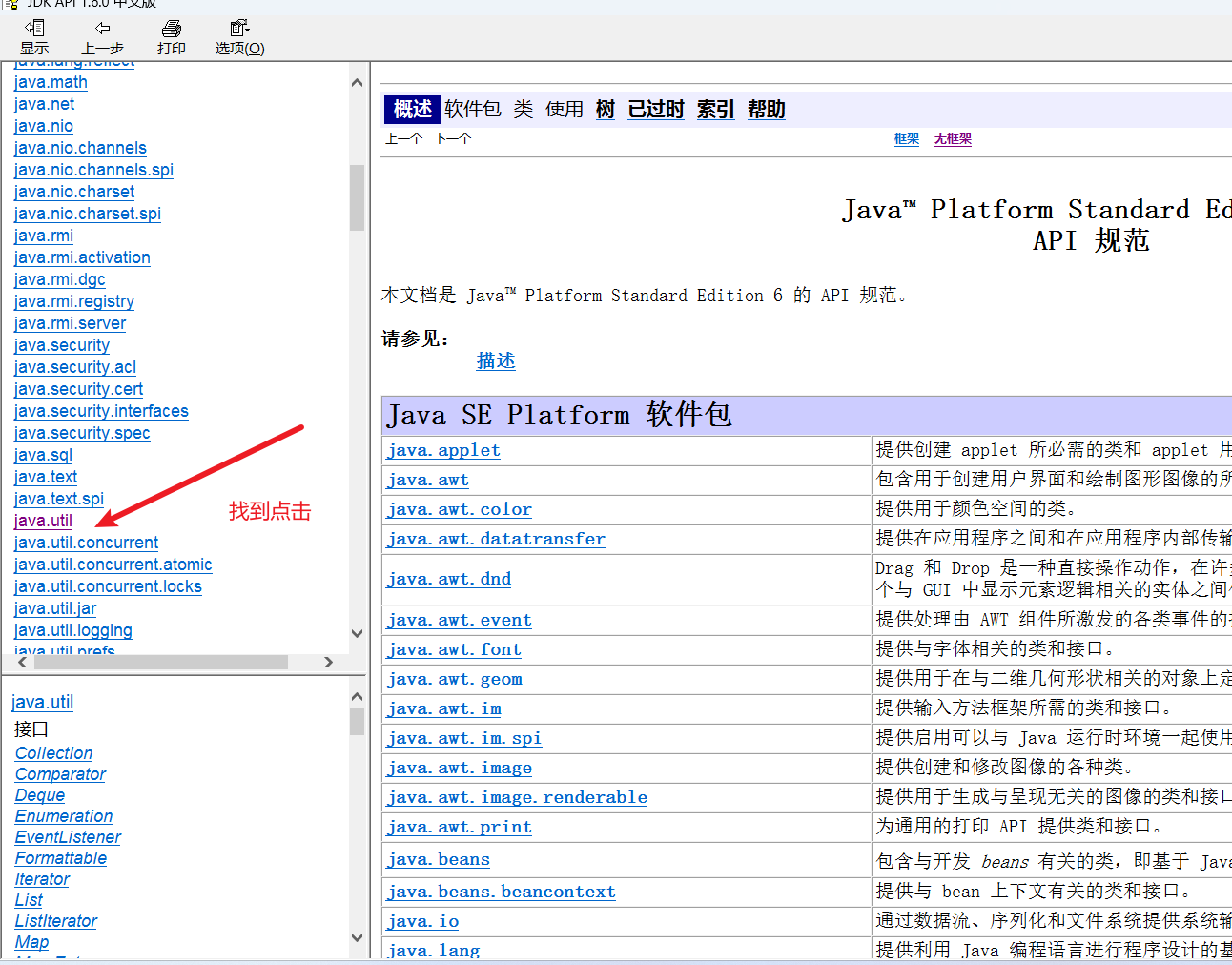1232x965 pixels.
Task: Open the java.util package link
Action: pyautogui.click(x=43, y=521)
